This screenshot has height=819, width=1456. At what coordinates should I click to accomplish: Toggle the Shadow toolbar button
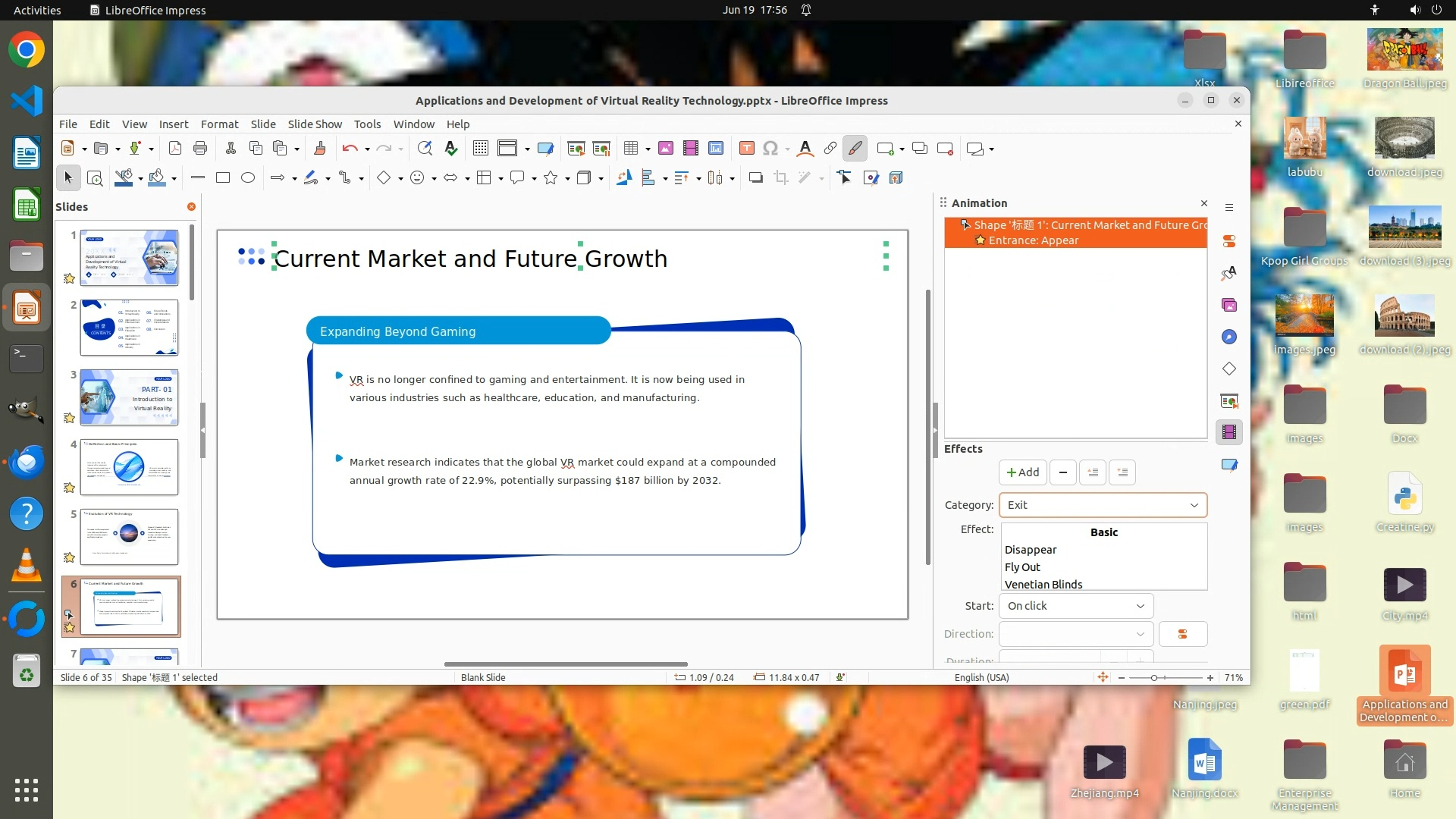(x=755, y=177)
